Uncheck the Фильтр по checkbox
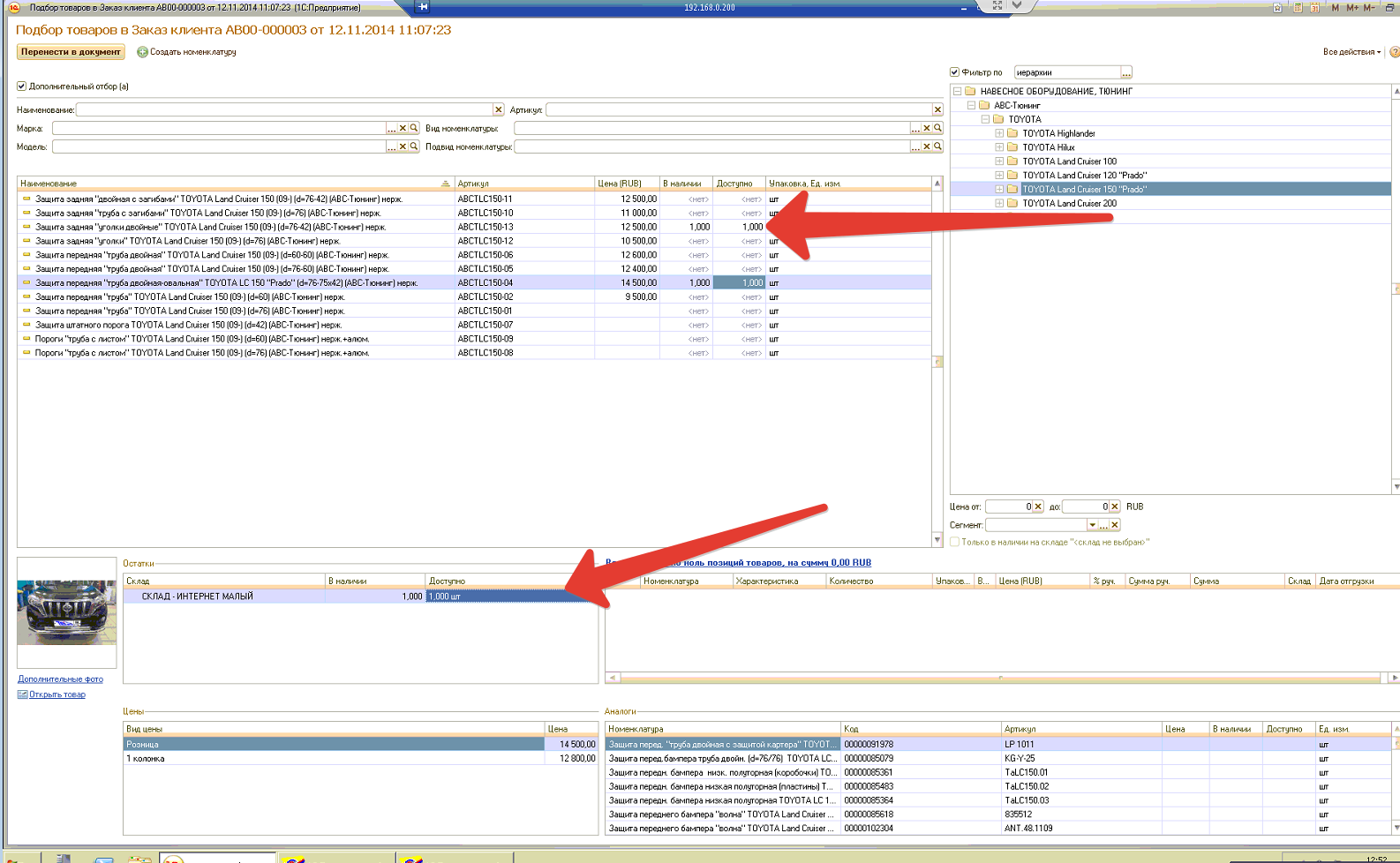1400x863 pixels. (x=954, y=72)
